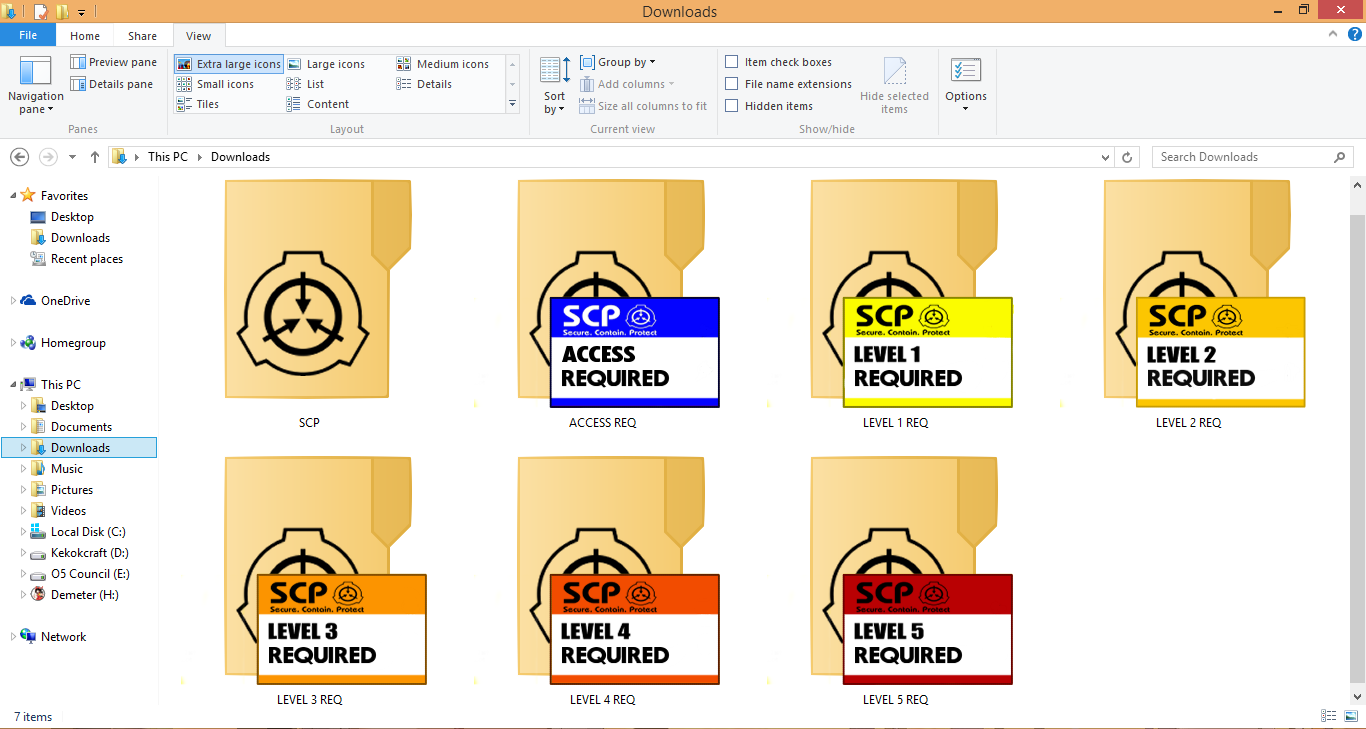The height and width of the screenshot is (729, 1366).
Task: Select Large icons layout
Action: (x=326, y=64)
